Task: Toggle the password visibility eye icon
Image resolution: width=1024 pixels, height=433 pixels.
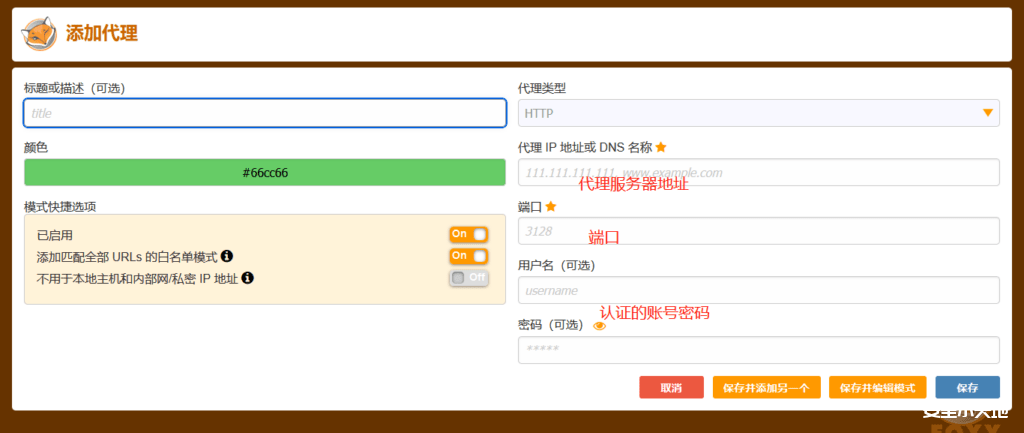Action: point(600,325)
